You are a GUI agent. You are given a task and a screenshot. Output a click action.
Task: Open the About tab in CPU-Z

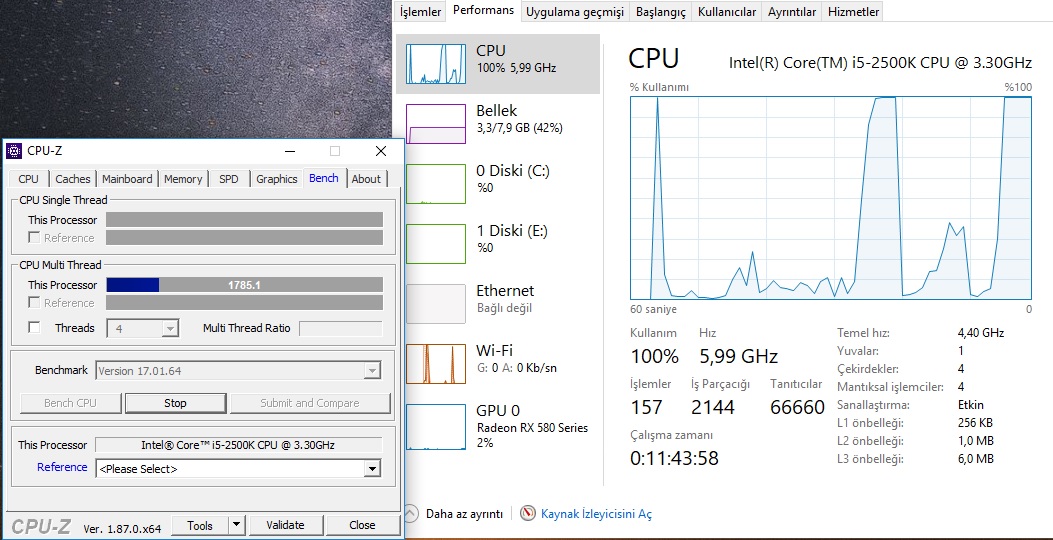(366, 179)
